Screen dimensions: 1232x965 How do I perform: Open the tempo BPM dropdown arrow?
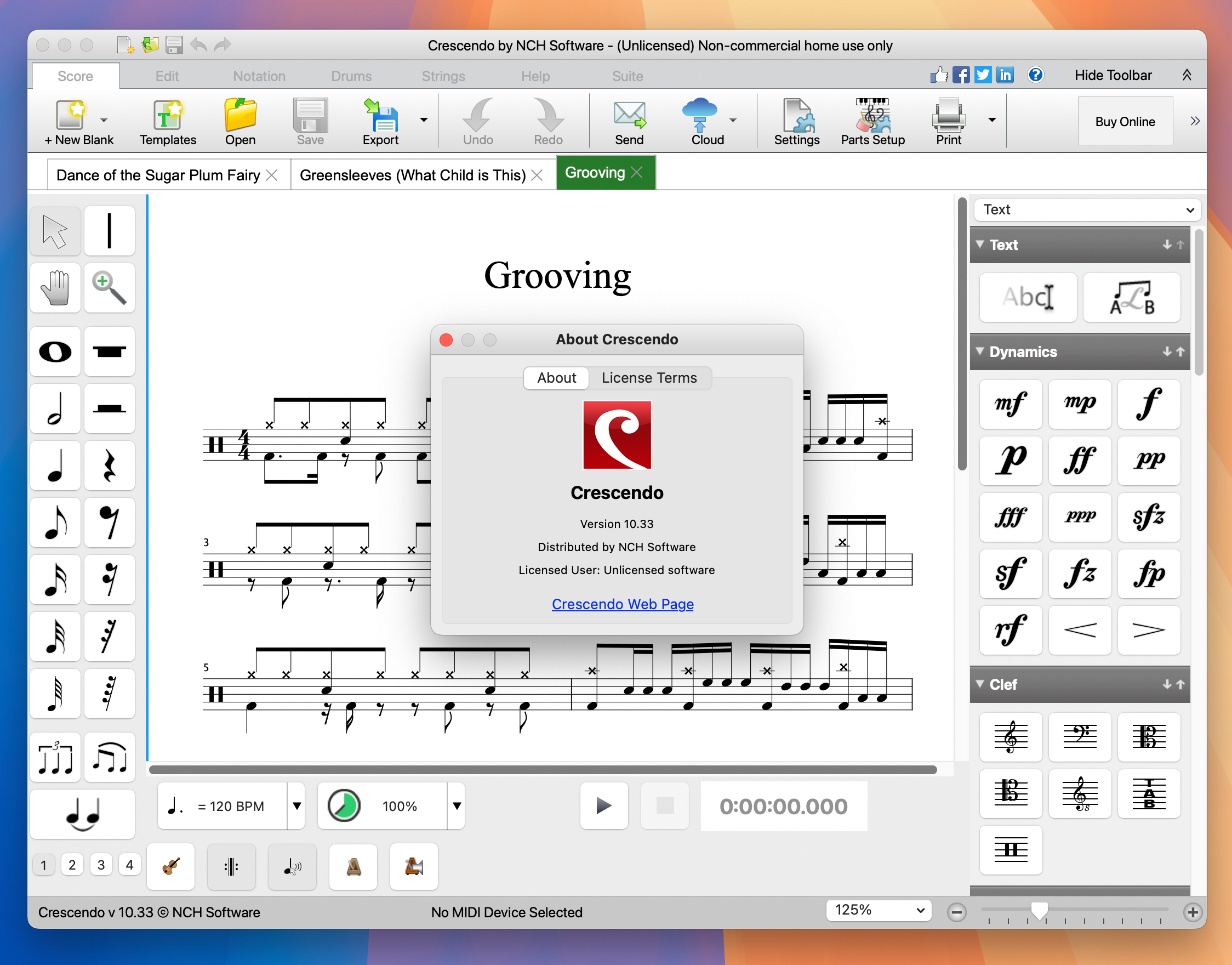click(296, 806)
